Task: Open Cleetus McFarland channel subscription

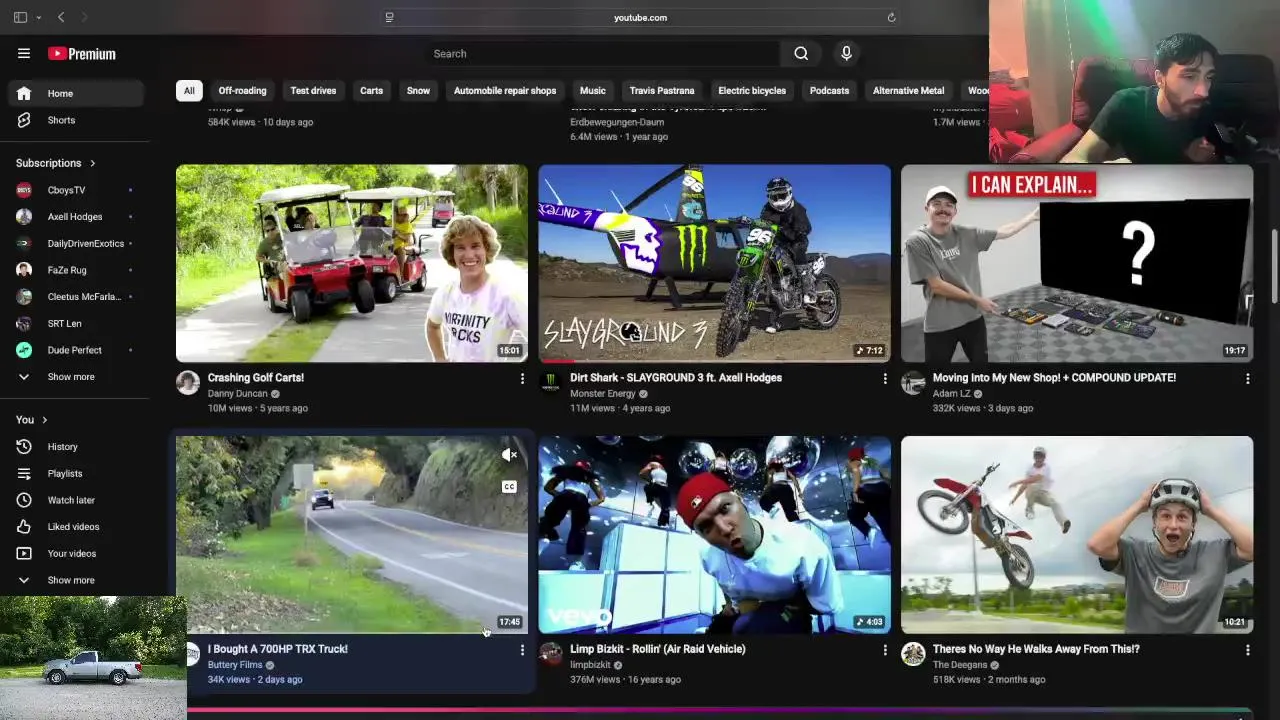Action: pyautogui.click(x=76, y=297)
